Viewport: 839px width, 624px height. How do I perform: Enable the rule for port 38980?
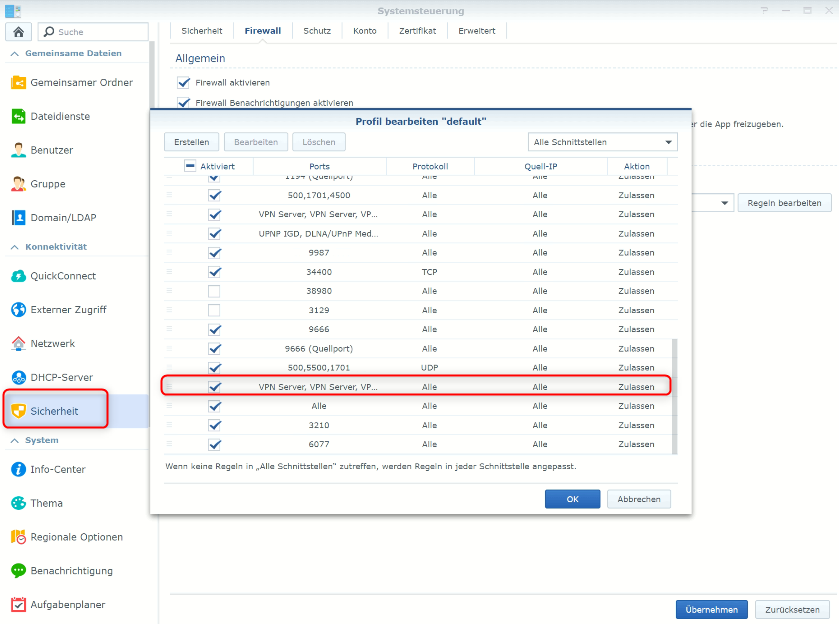click(214, 291)
